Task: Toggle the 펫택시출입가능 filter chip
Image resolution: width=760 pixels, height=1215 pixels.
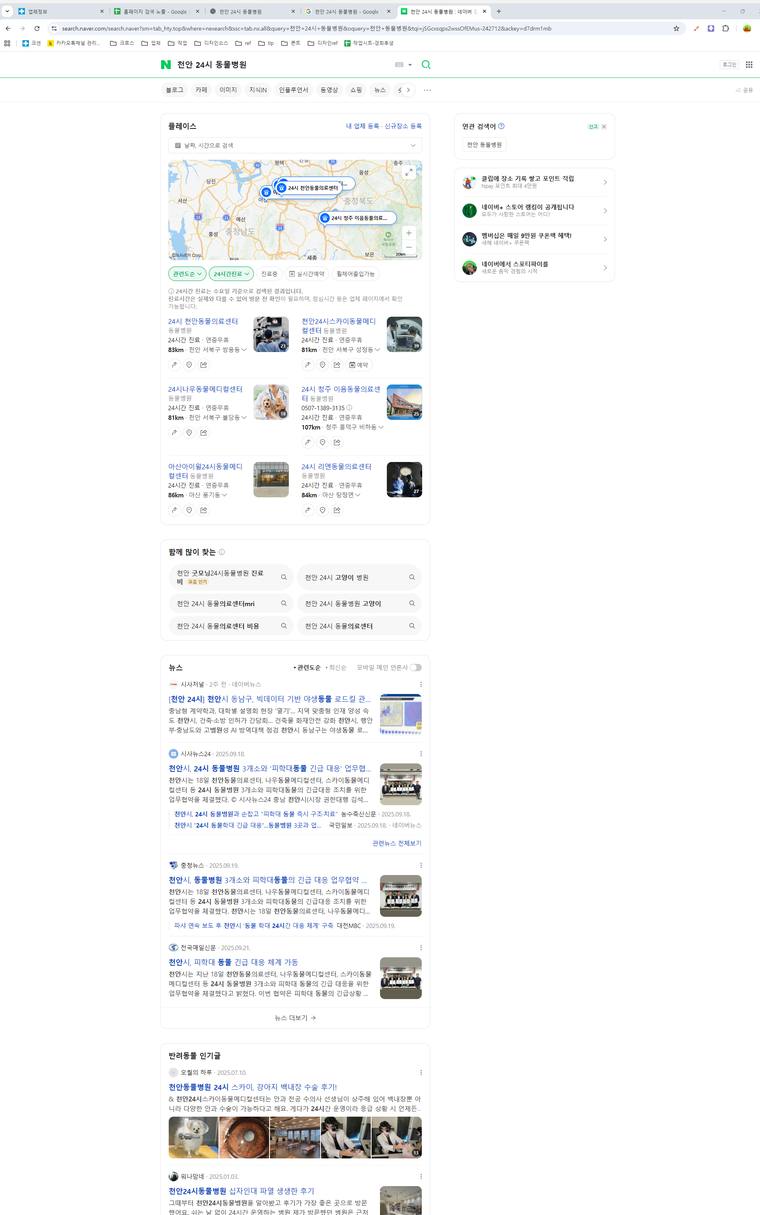Action: [x=355, y=274]
